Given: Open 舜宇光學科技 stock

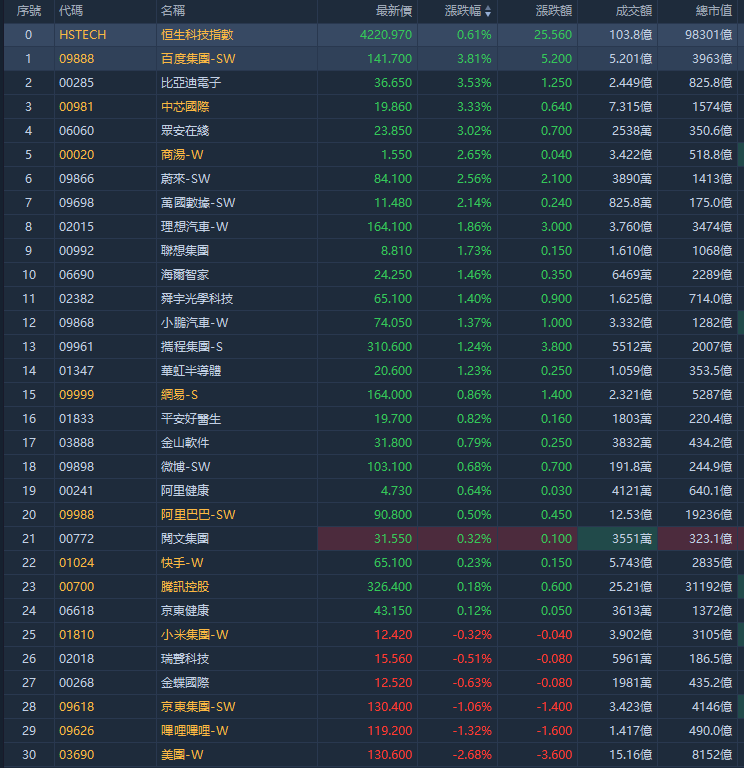Looking at the screenshot, I should (x=197, y=299).
